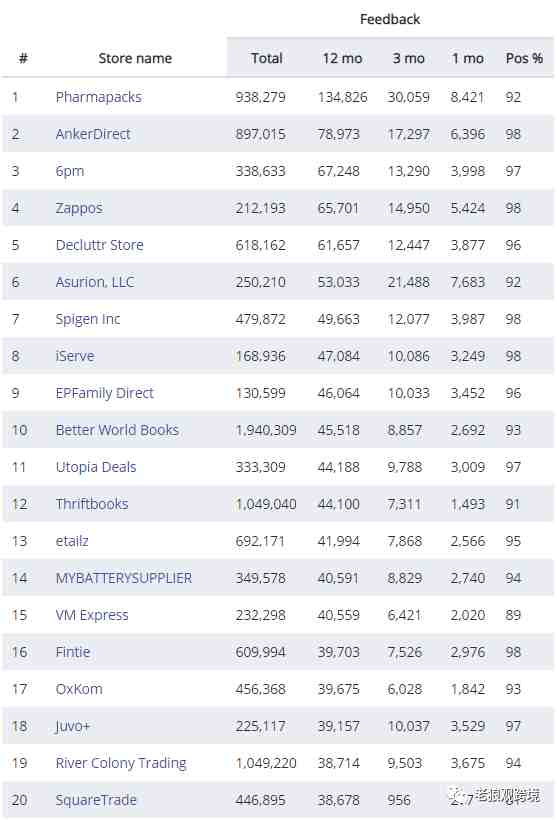Sort by the 12 mo column header
The width and height of the screenshot is (557, 820).
(342, 59)
